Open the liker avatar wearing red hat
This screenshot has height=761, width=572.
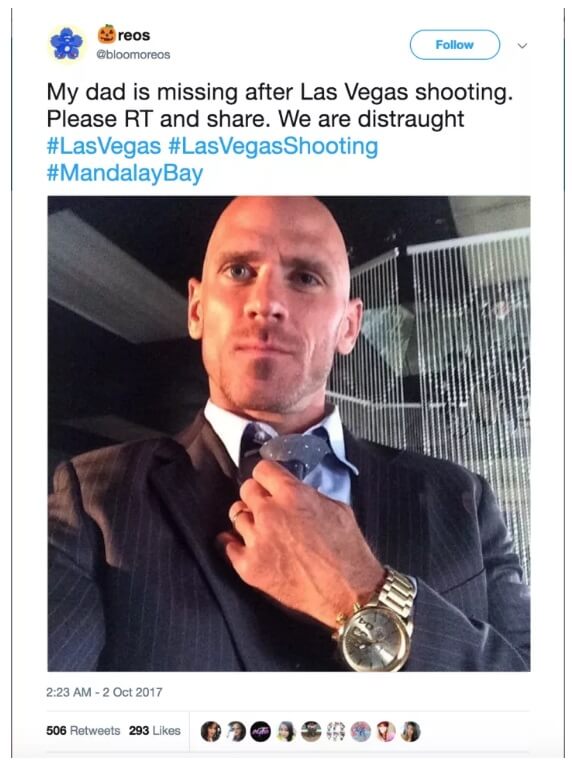[x=386, y=731]
